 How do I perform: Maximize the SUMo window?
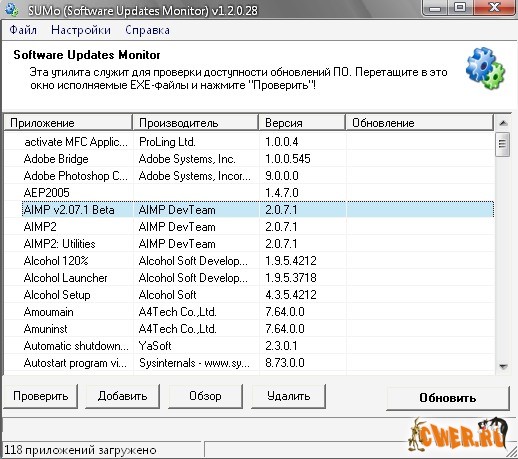460,7
